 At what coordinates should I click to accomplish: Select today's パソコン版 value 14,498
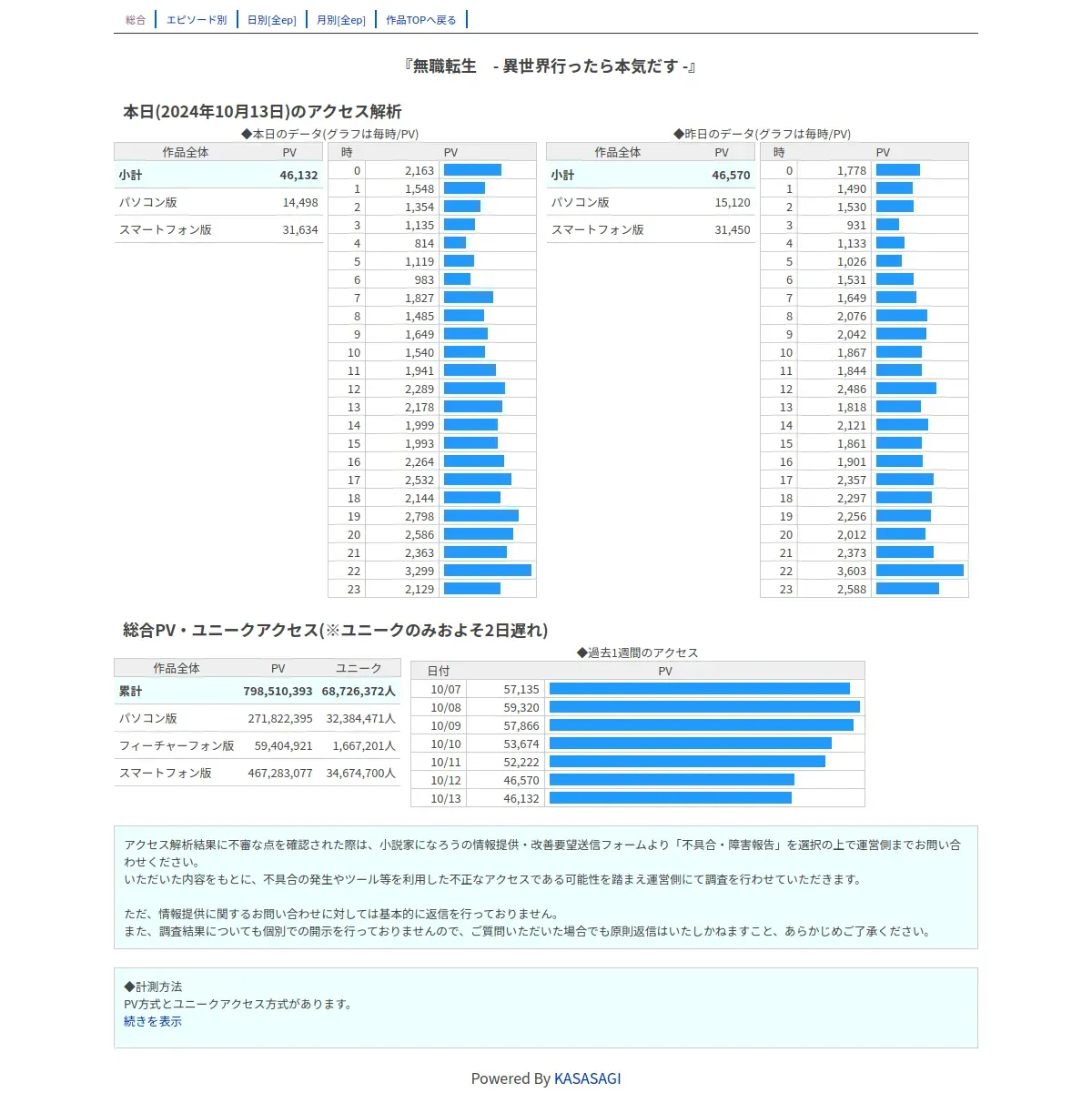tap(300, 203)
